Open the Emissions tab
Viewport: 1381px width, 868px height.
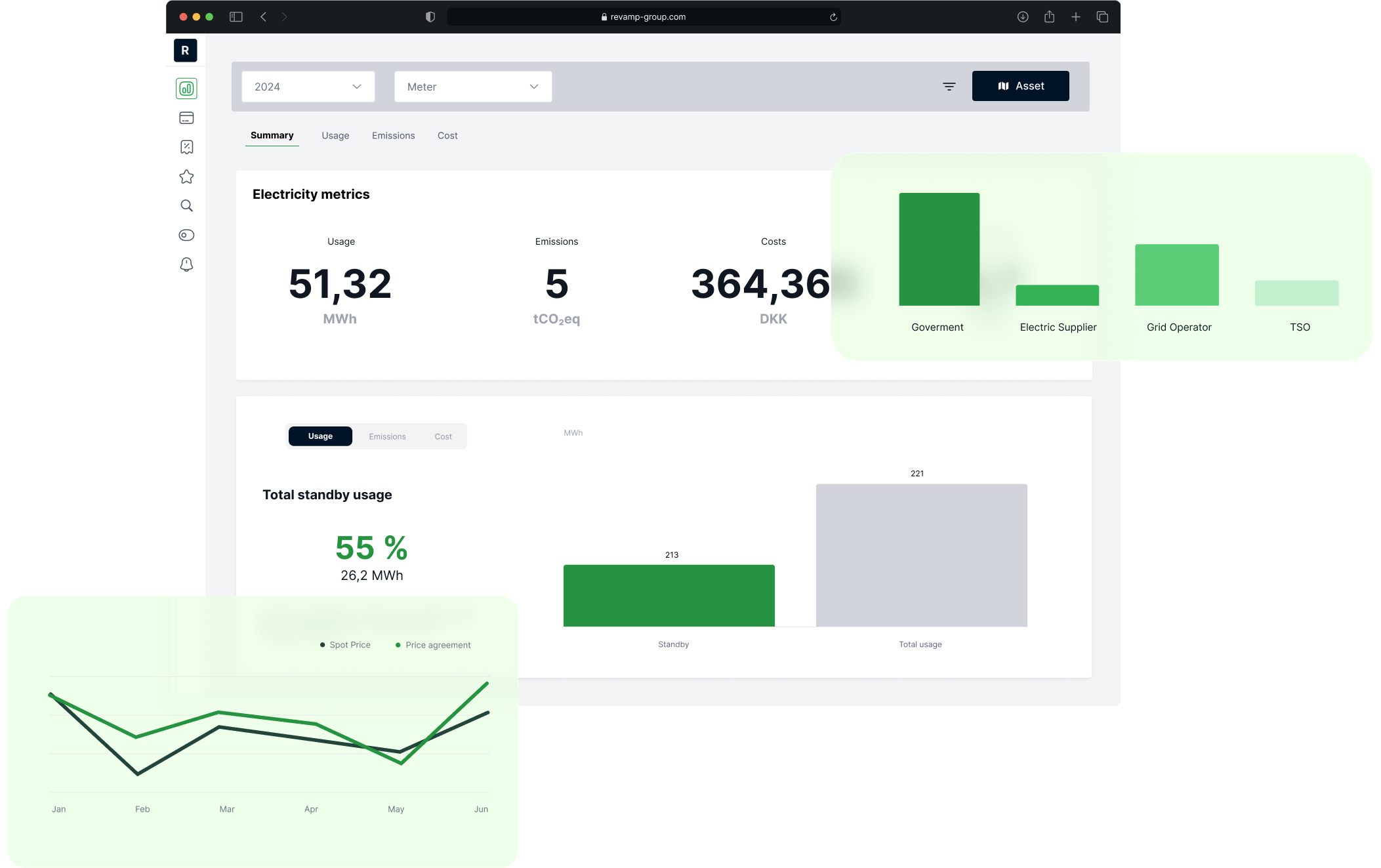pyautogui.click(x=393, y=136)
